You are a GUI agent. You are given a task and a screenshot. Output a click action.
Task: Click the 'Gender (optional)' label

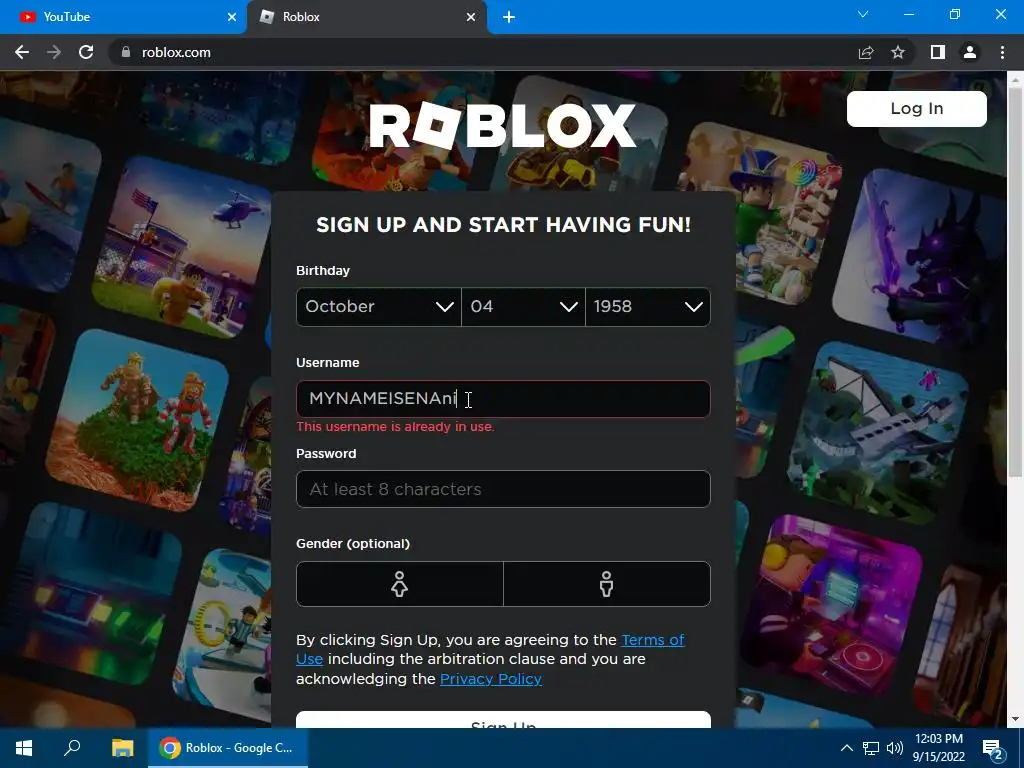[x=353, y=543]
